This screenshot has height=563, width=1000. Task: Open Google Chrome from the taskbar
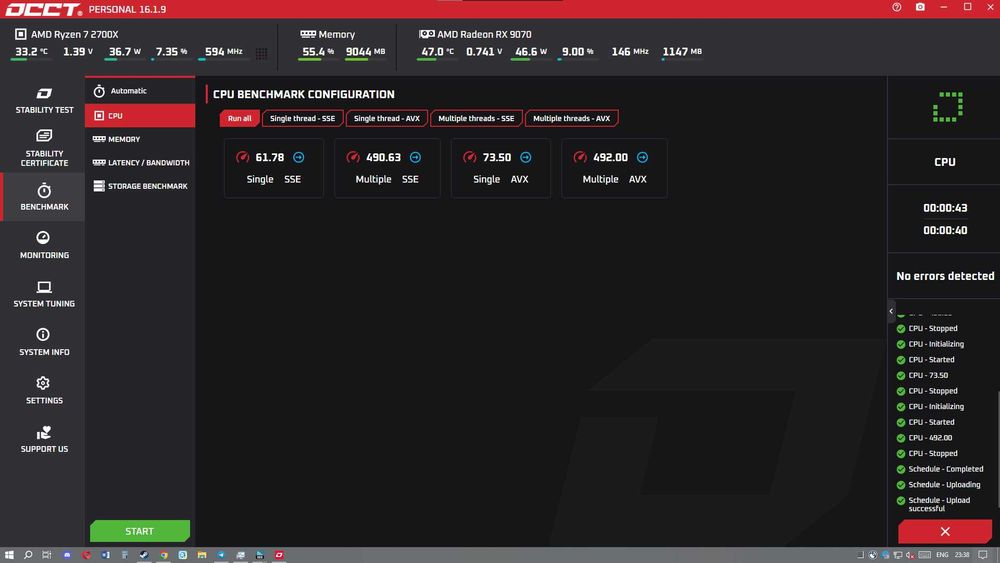click(164, 555)
